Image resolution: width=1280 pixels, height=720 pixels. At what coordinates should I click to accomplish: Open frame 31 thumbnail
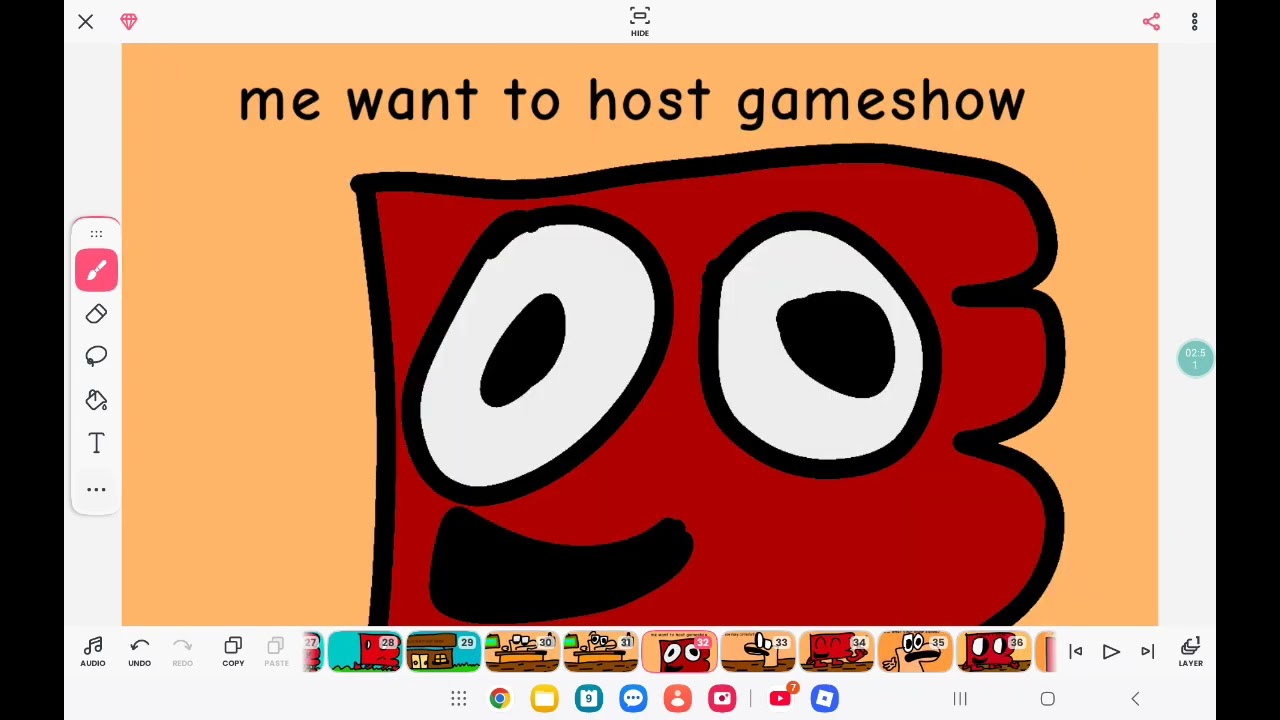point(601,651)
